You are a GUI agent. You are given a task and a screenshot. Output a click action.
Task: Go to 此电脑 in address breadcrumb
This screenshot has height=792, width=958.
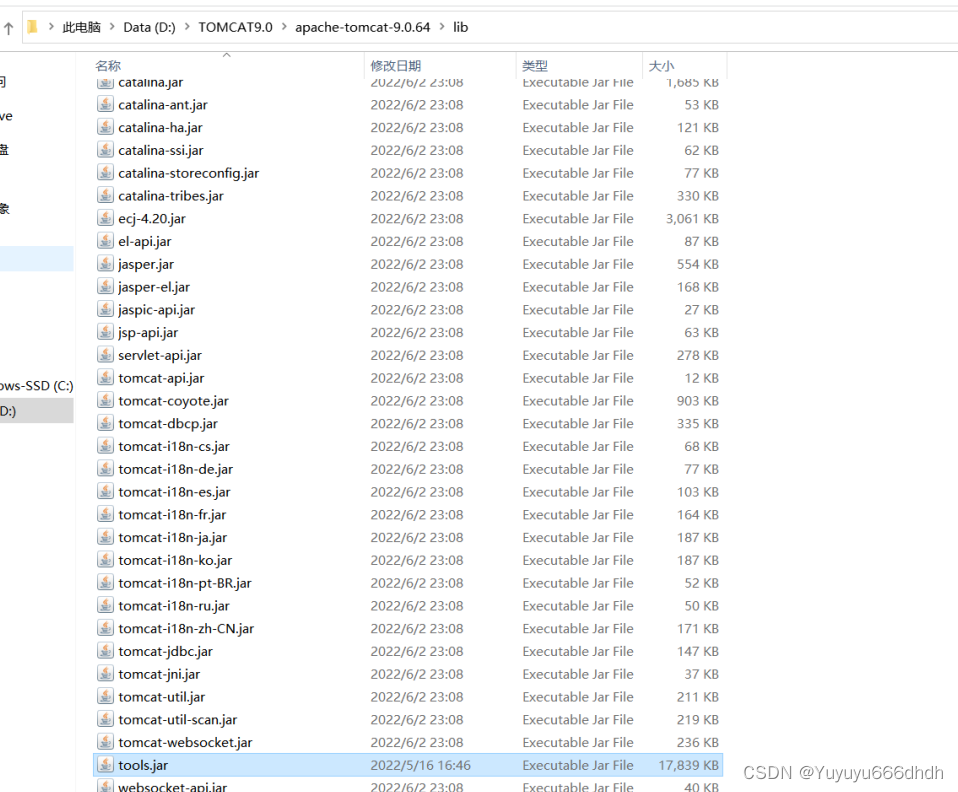point(81,27)
